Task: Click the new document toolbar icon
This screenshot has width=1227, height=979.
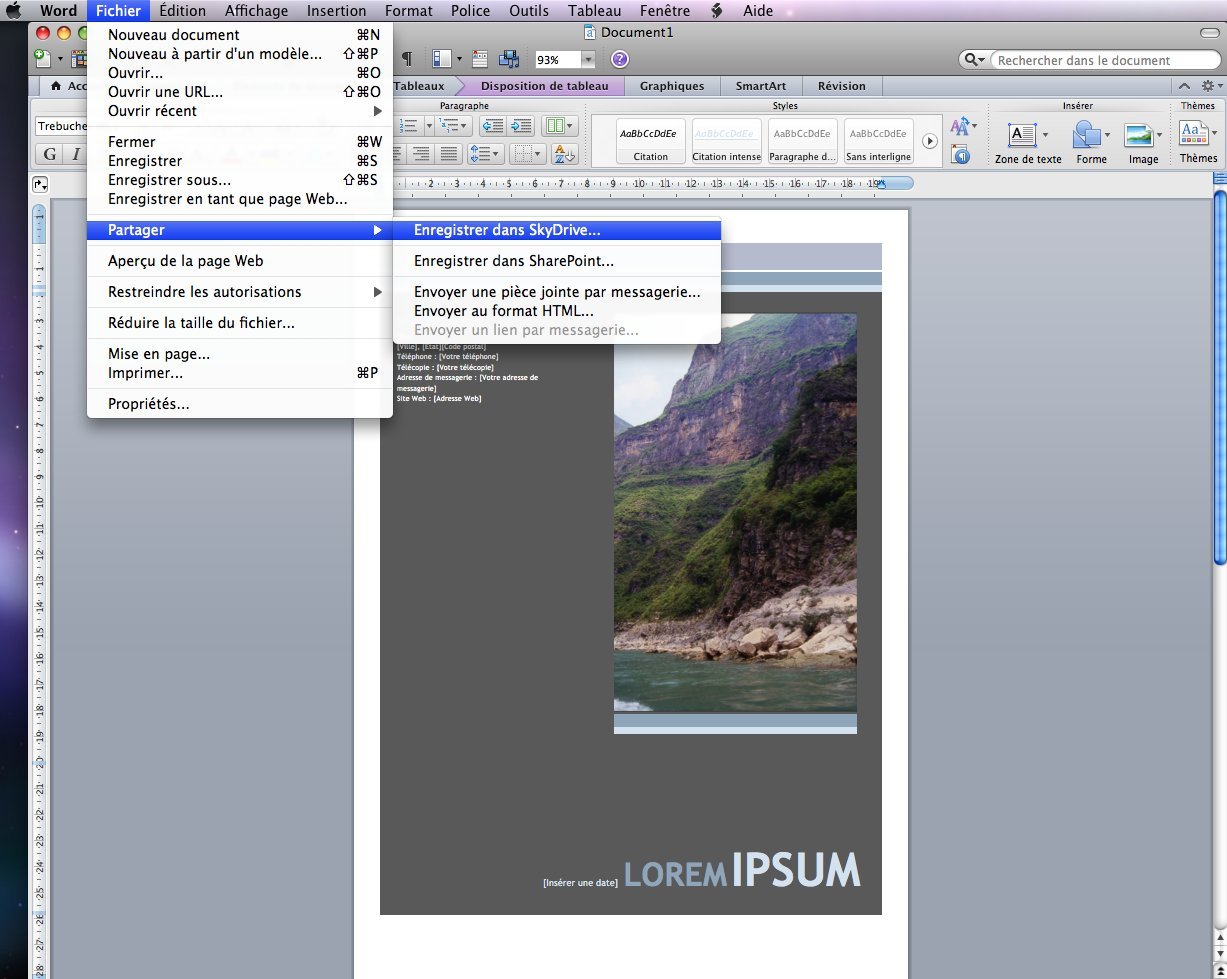Action: pyautogui.click(x=43, y=59)
